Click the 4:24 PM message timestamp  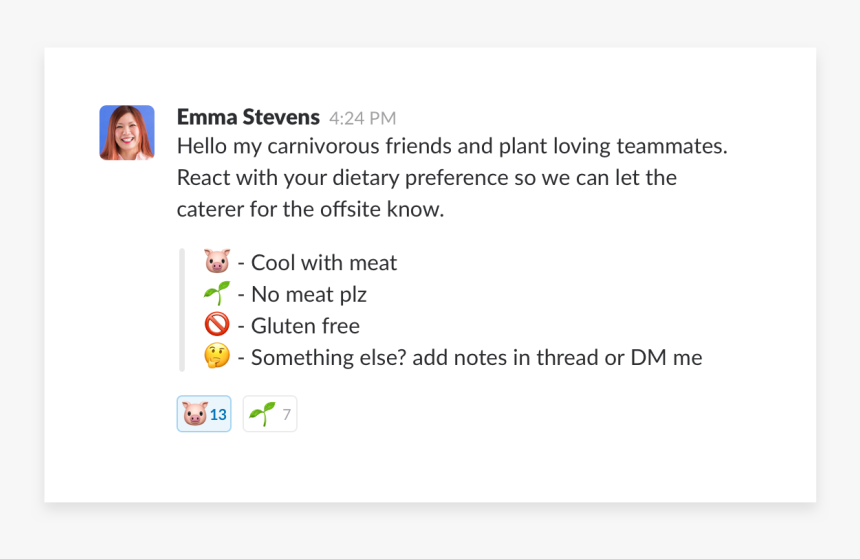point(363,118)
